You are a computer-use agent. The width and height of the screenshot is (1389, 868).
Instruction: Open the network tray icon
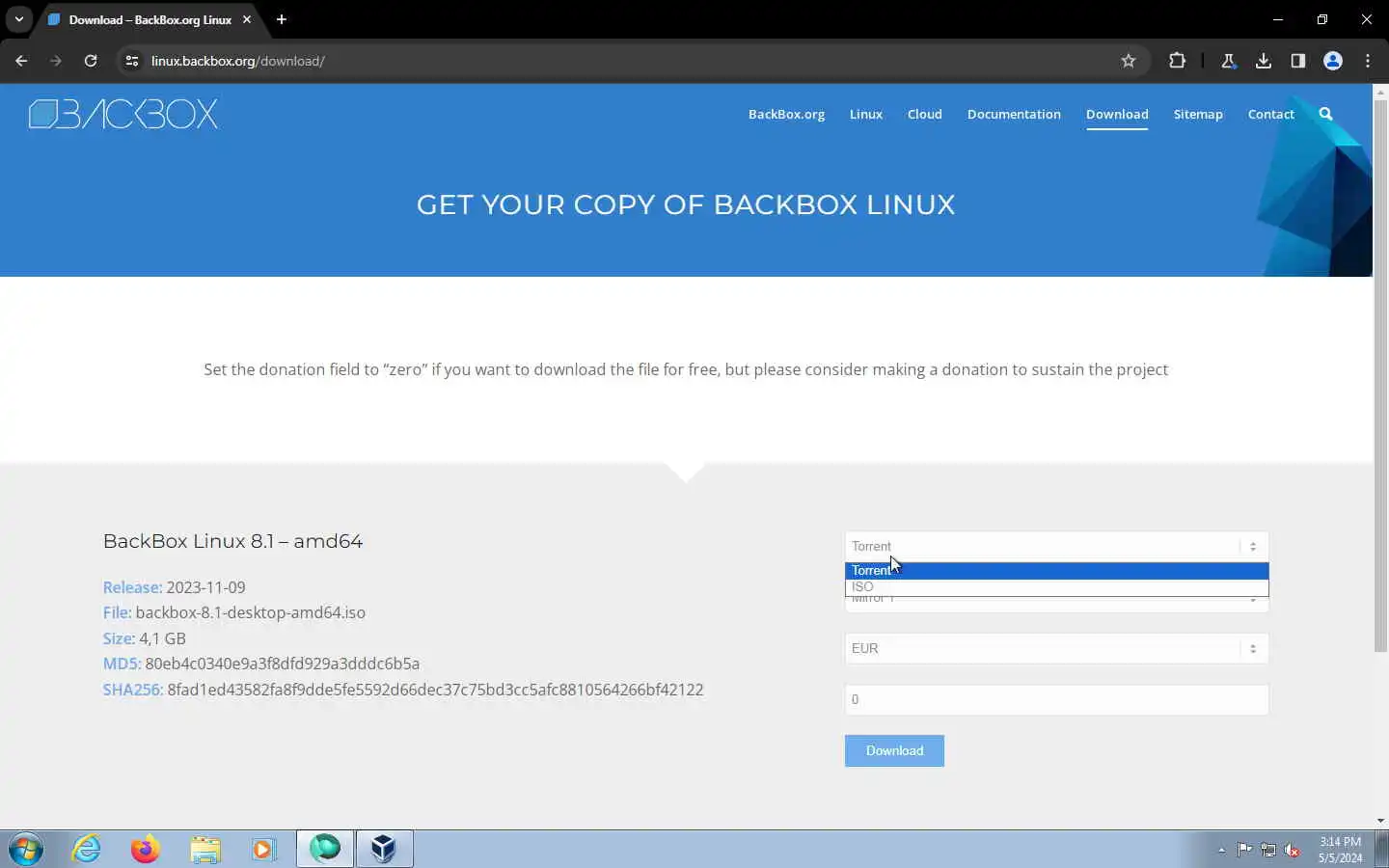click(x=1268, y=850)
